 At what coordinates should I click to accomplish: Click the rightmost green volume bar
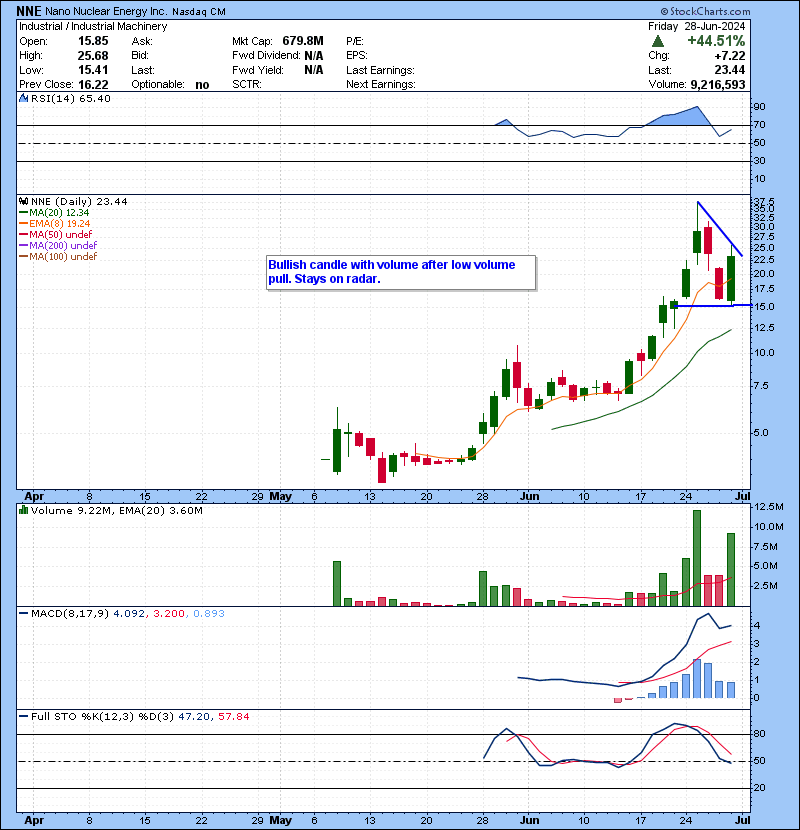click(731, 570)
